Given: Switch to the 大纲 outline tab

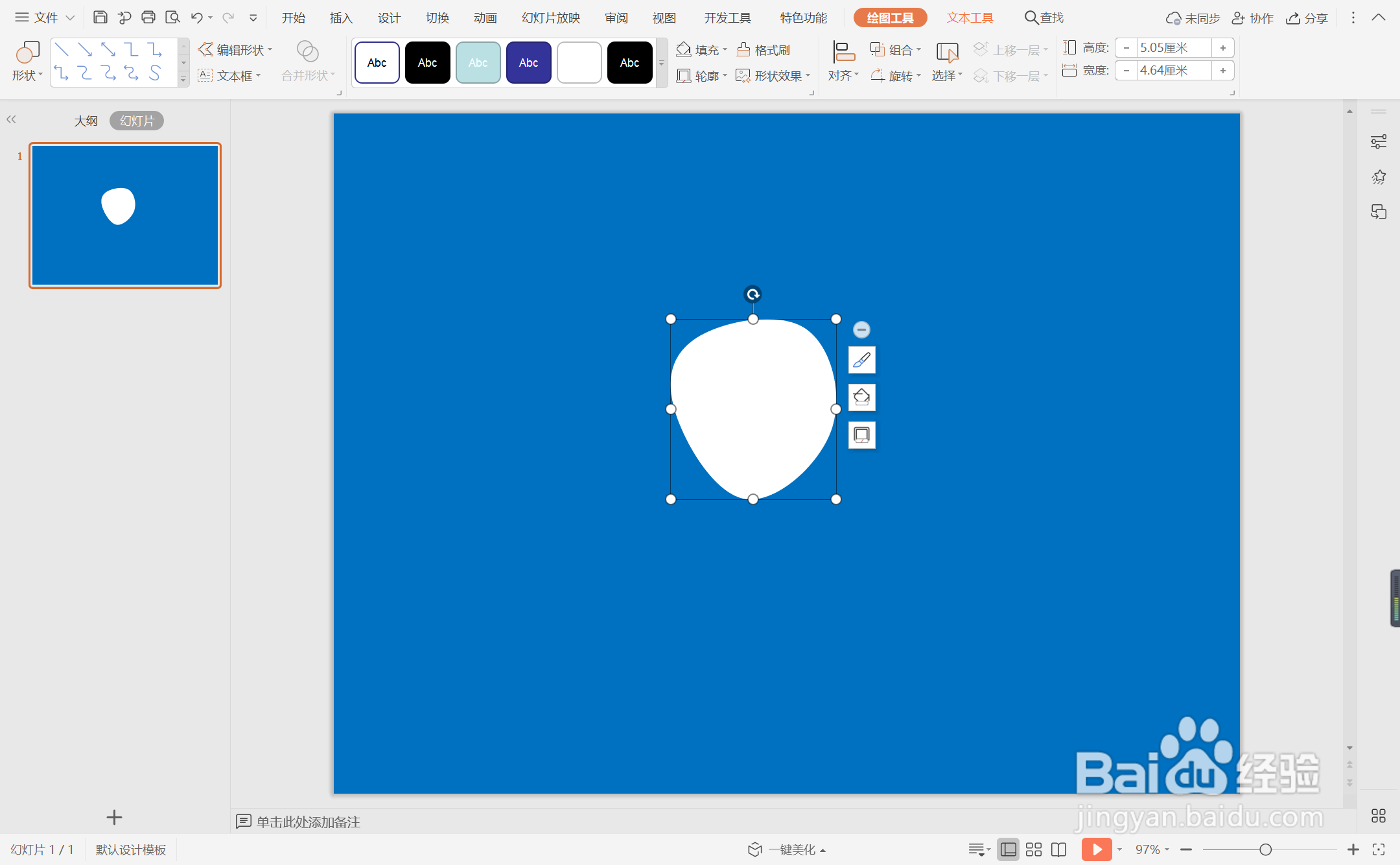Looking at the screenshot, I should point(86,121).
